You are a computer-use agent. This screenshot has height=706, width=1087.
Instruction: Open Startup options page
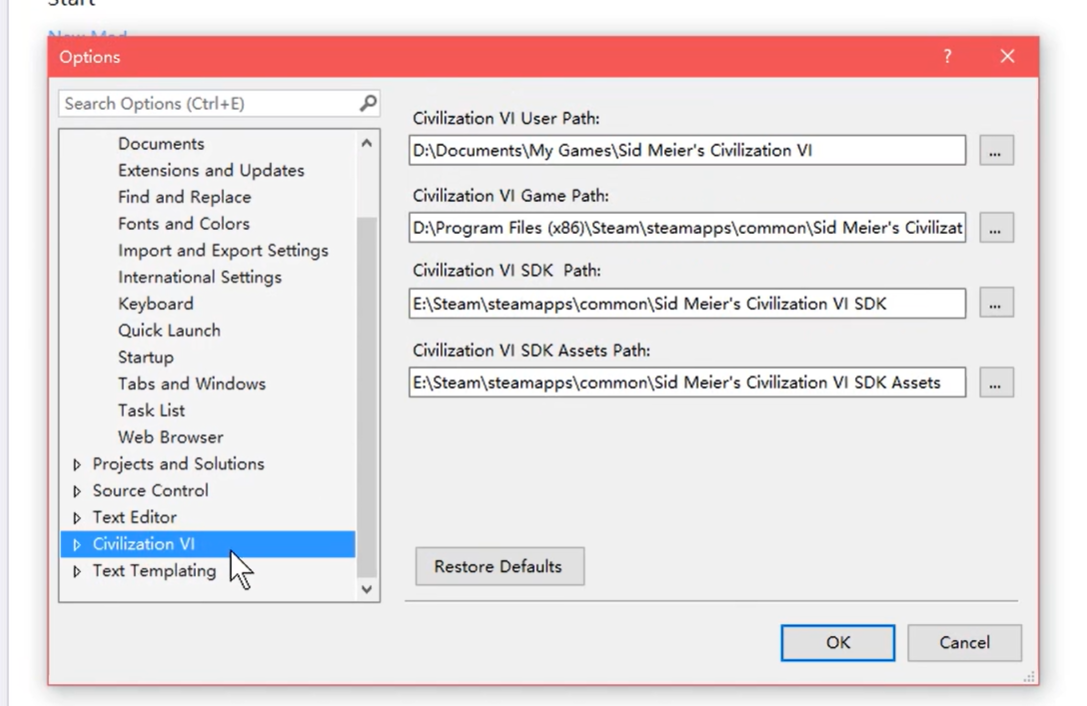click(x=146, y=357)
